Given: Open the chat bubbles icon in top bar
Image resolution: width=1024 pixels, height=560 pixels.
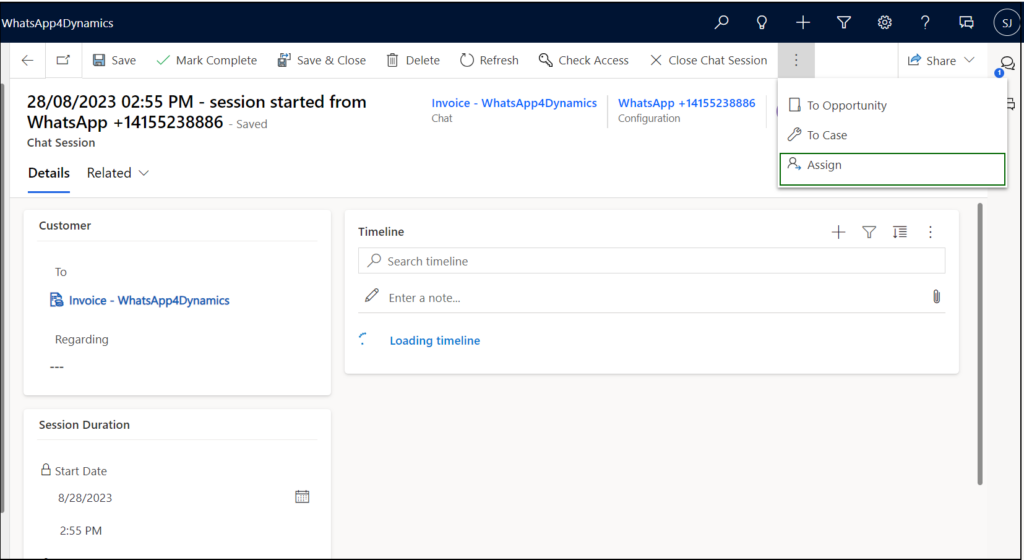Looking at the screenshot, I should click(966, 22).
